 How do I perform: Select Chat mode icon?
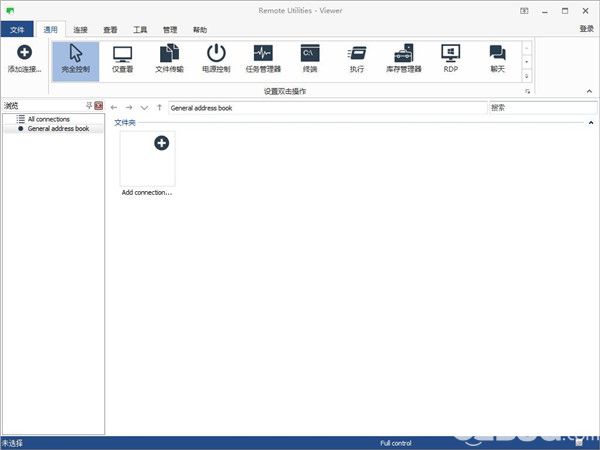pyautogui.click(x=497, y=59)
